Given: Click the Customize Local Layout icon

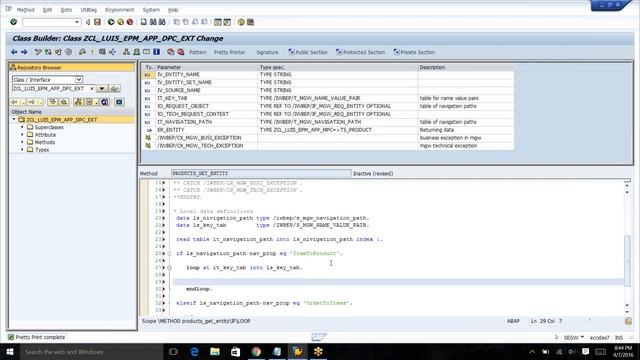Looking at the screenshot, I should coord(251,22).
